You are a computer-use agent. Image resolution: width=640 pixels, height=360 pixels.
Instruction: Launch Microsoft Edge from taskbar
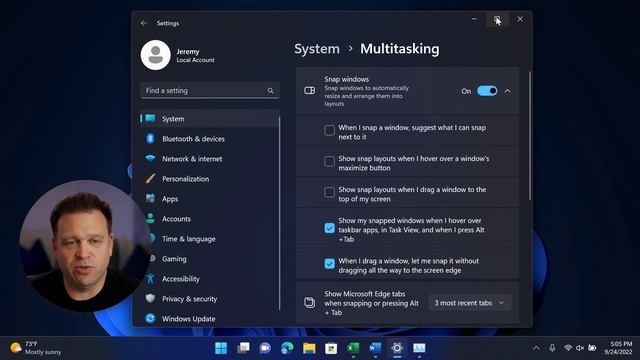[x=287, y=348]
